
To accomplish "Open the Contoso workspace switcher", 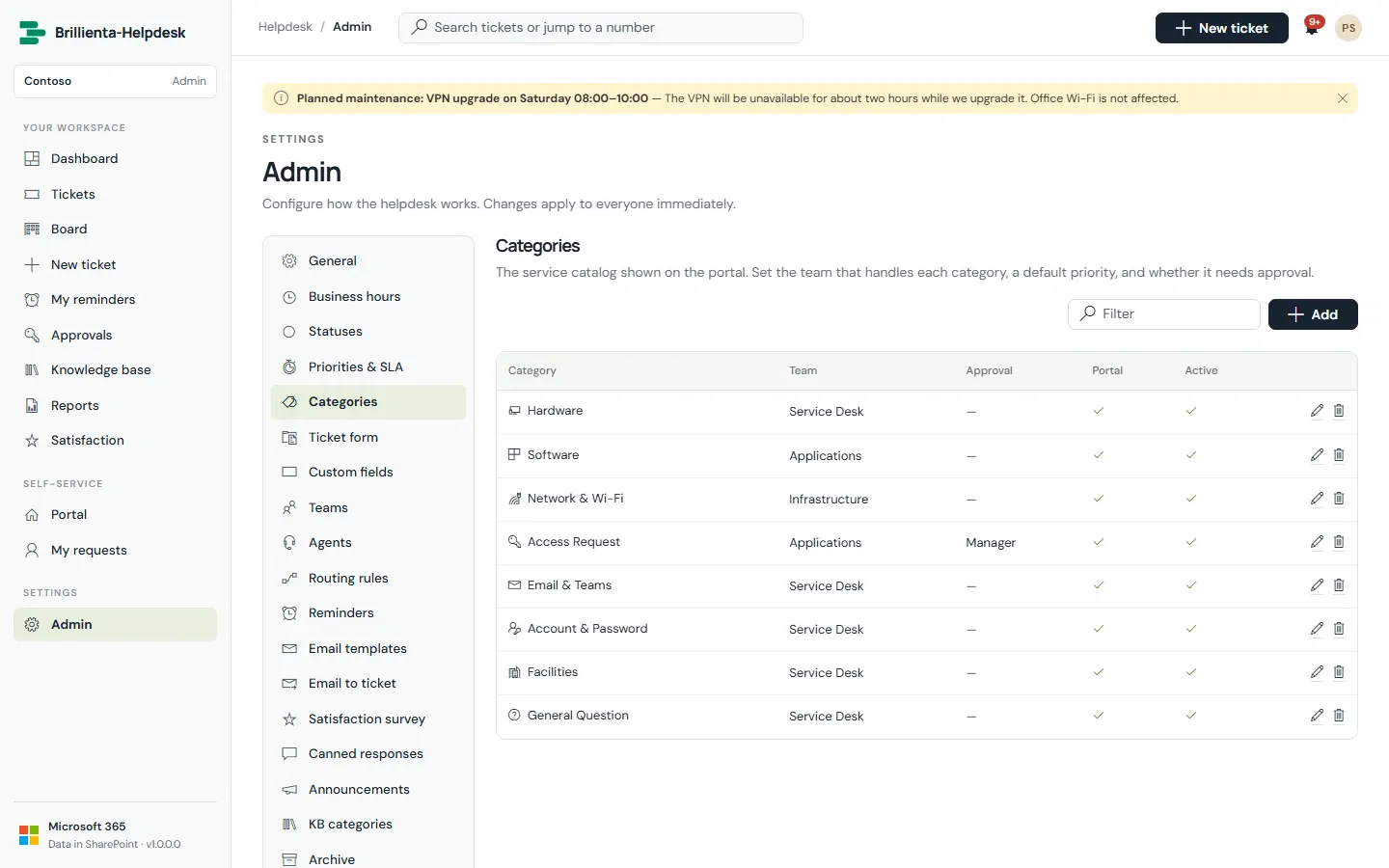I will pos(115,81).
